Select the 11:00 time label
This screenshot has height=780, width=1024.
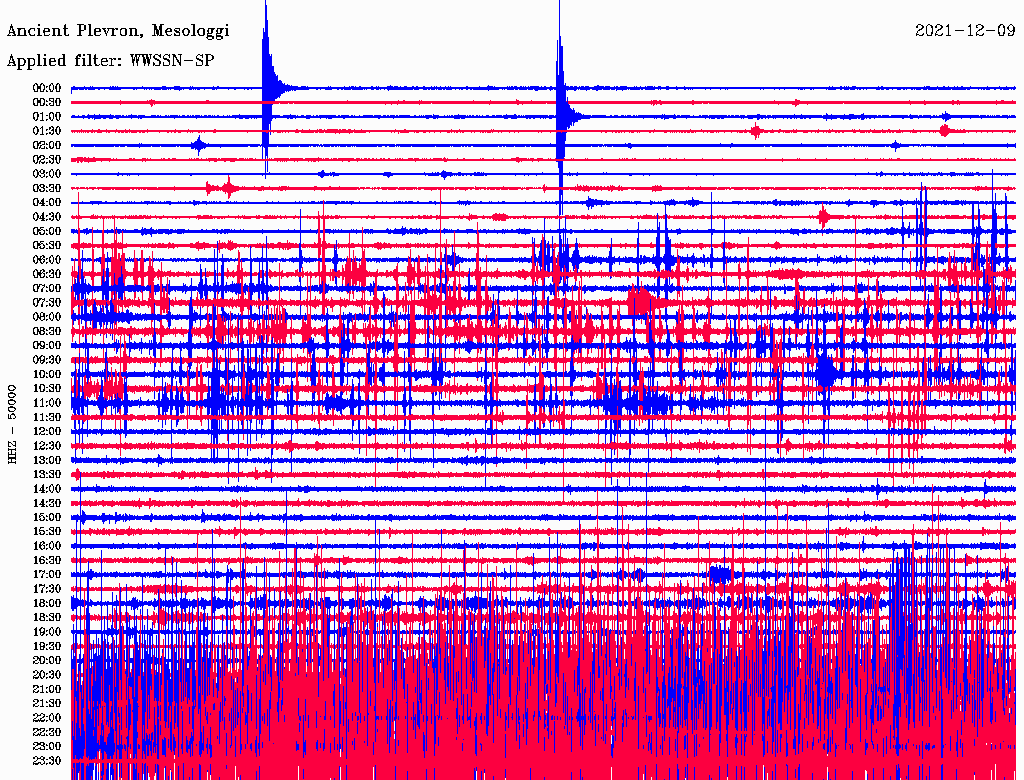[47, 403]
